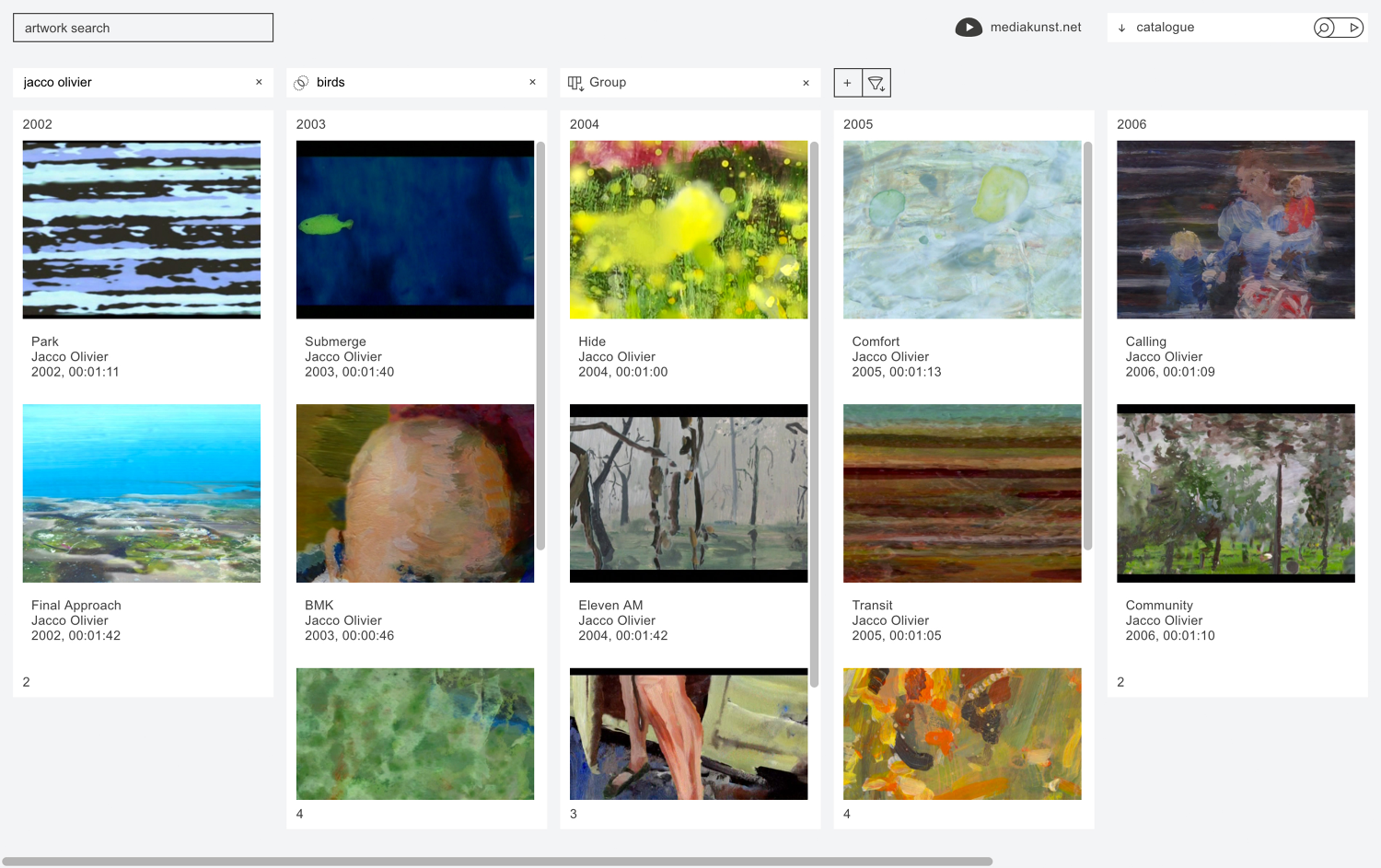
Task: Open the Transit artwork thumbnail
Action: pos(962,493)
